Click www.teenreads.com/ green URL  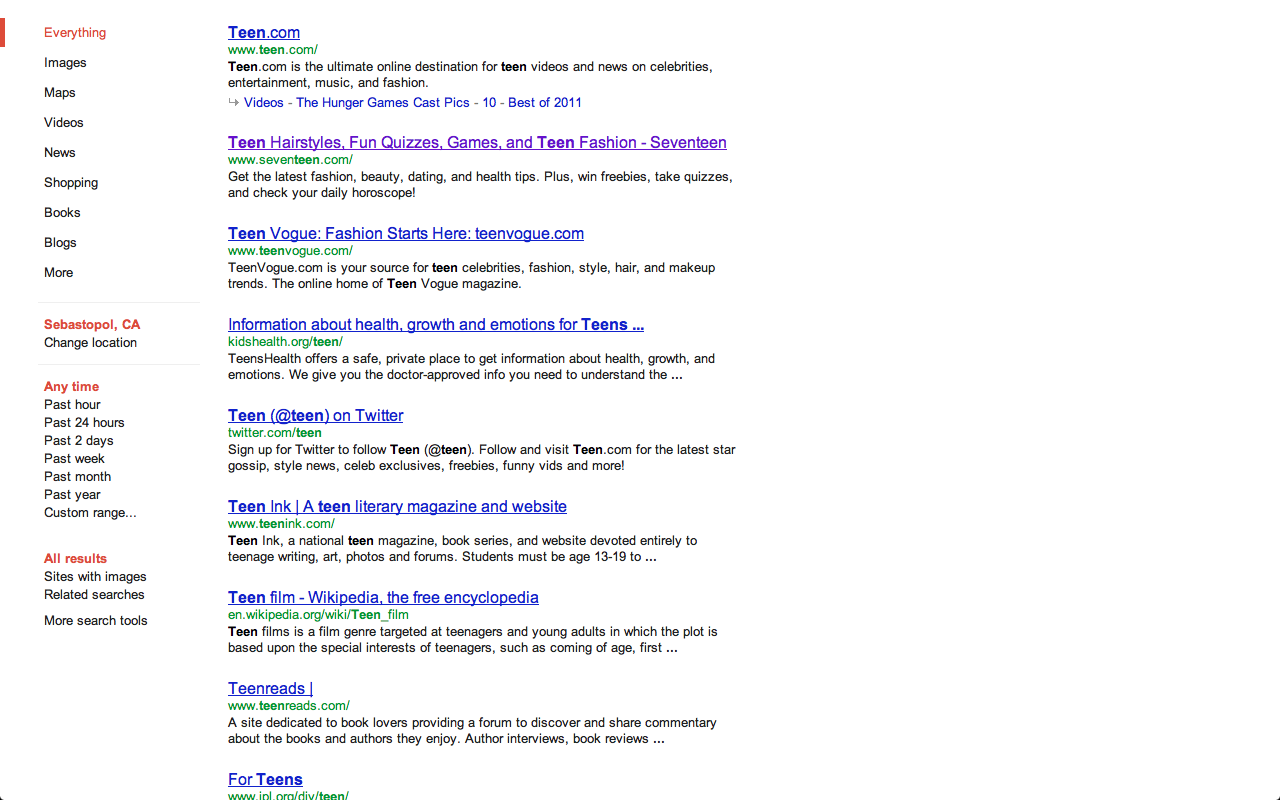coord(289,706)
